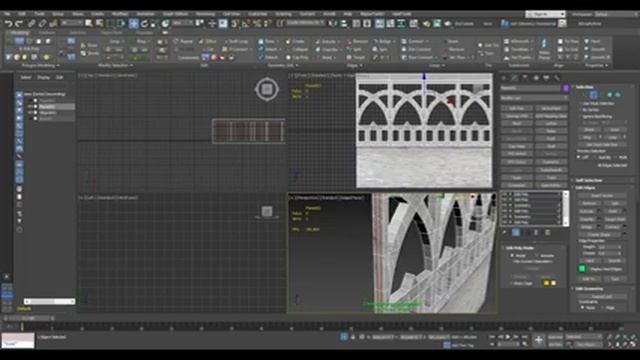Select Polygon sub-object level icon

point(610,95)
